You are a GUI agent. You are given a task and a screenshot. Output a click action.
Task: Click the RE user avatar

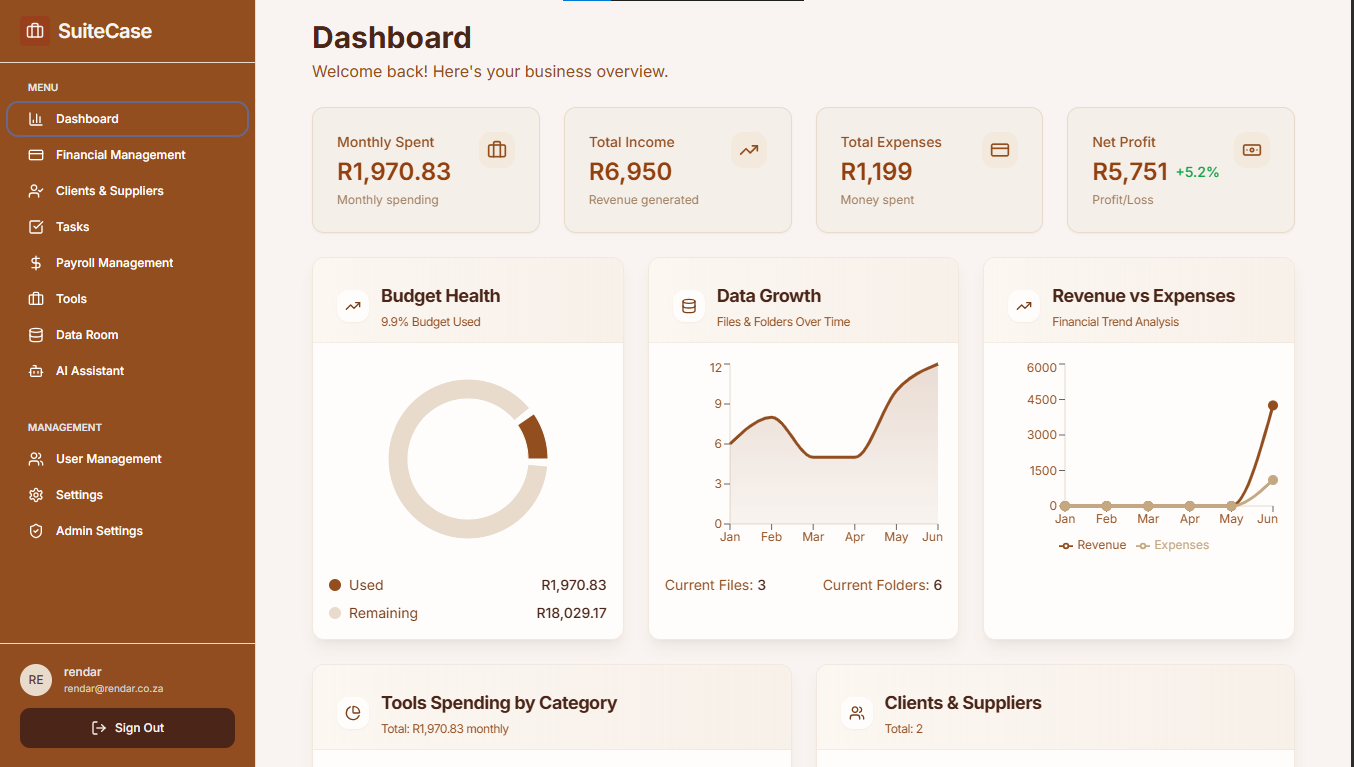(36, 680)
